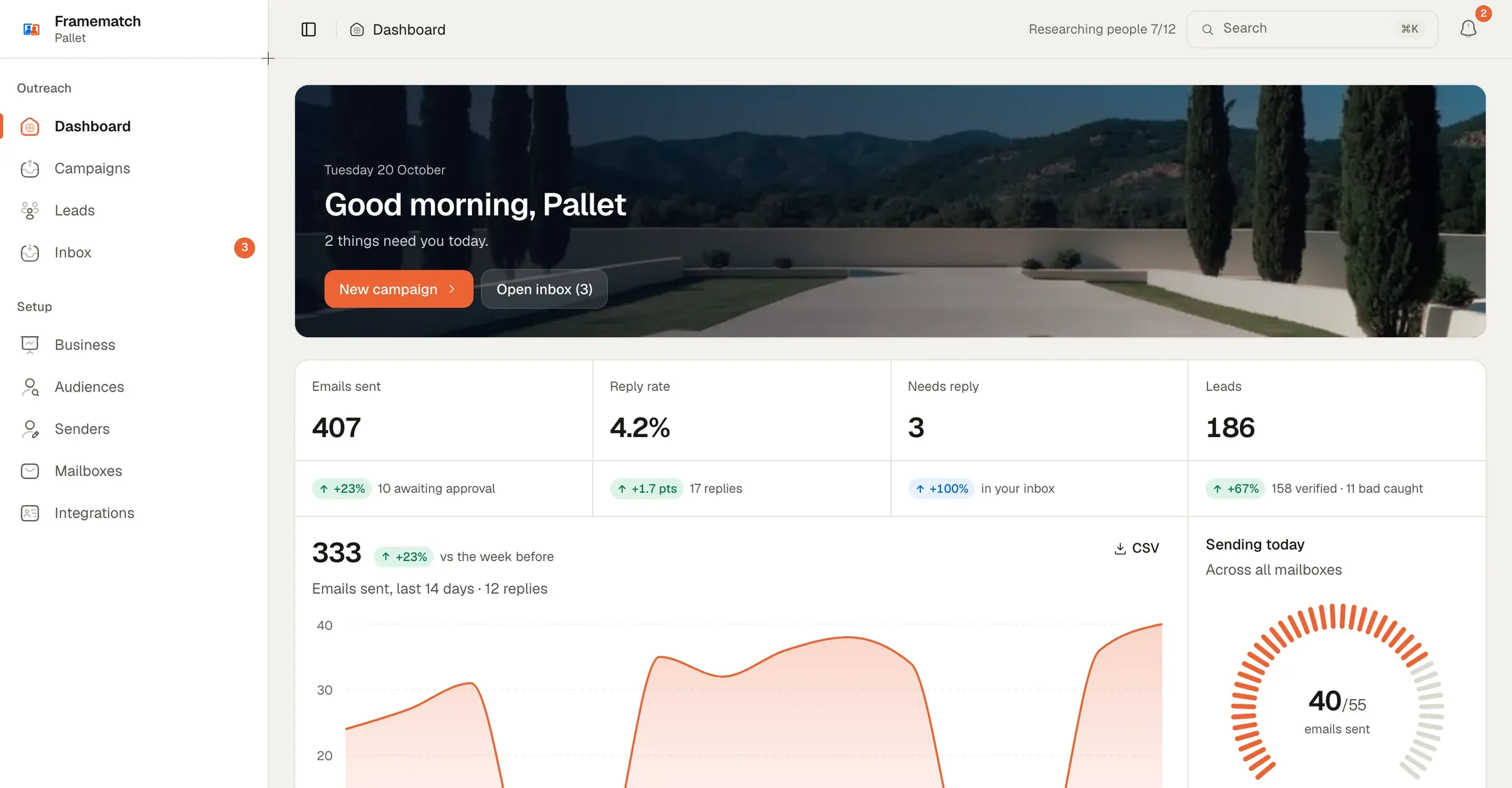Open the Mailboxes label in sidebar
This screenshot has width=1512, height=788.
tap(88, 471)
